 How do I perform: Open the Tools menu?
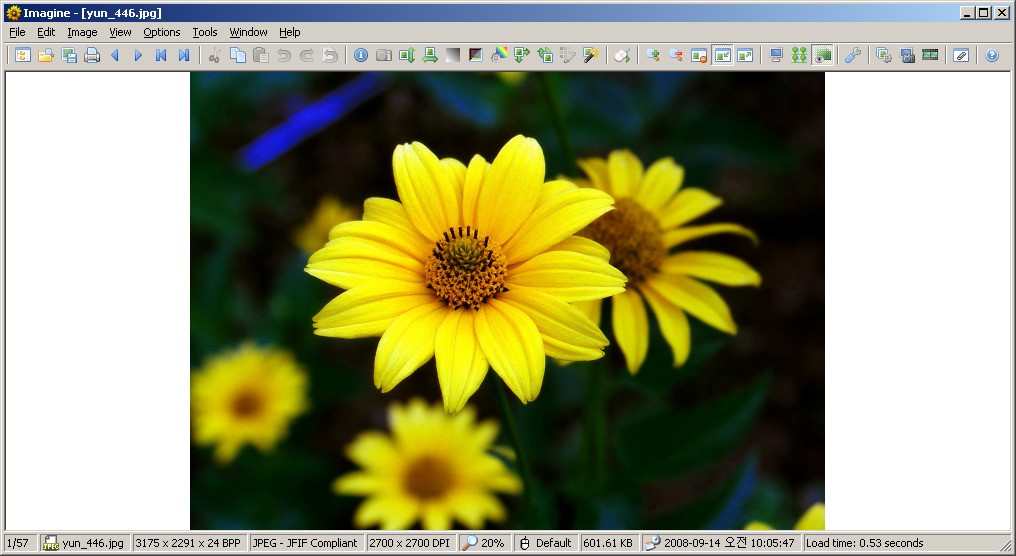click(205, 32)
